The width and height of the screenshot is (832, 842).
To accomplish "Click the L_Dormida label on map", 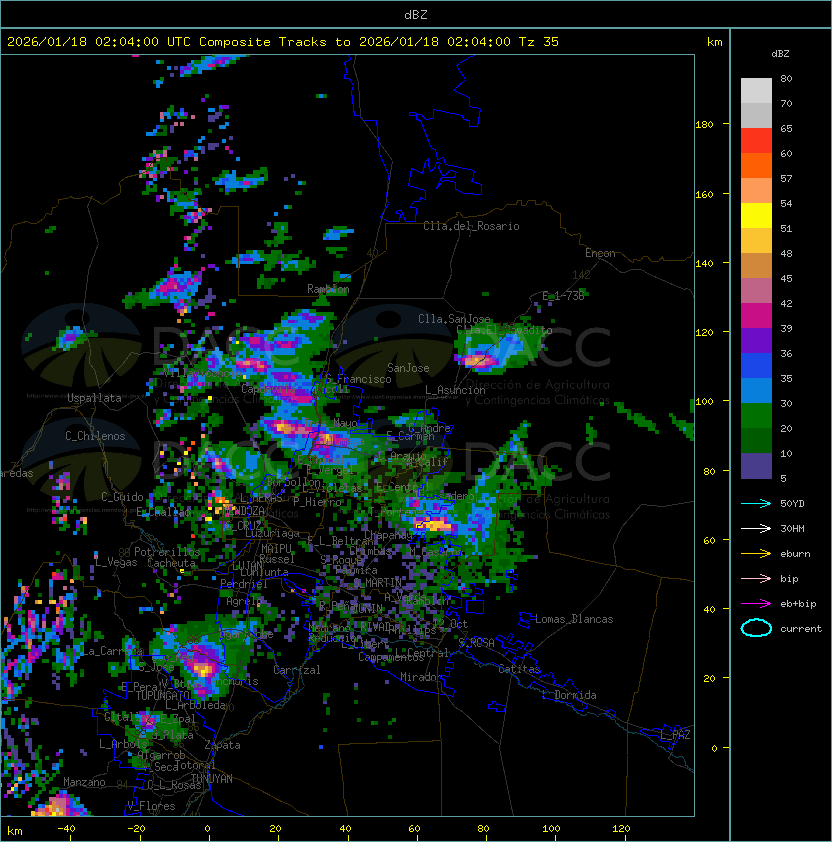I will 569,695.
